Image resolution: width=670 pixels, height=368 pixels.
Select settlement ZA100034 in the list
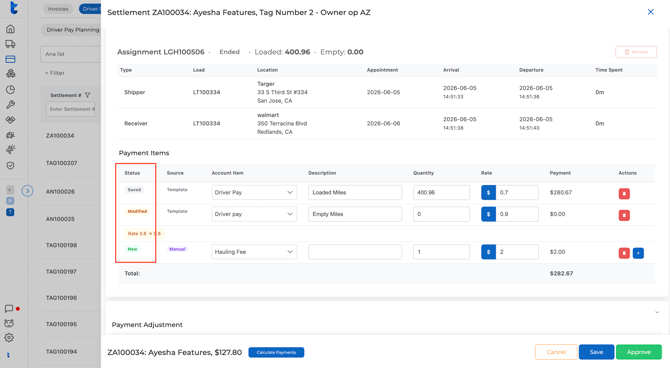click(x=60, y=135)
